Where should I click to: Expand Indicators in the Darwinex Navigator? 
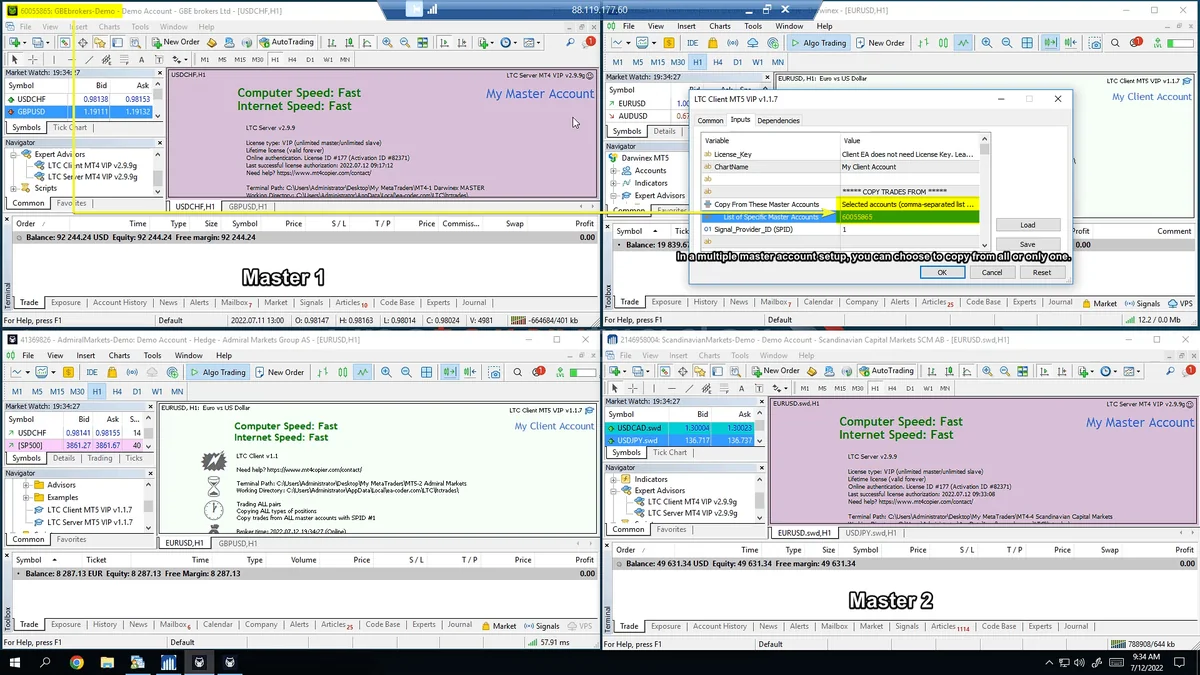pos(614,184)
